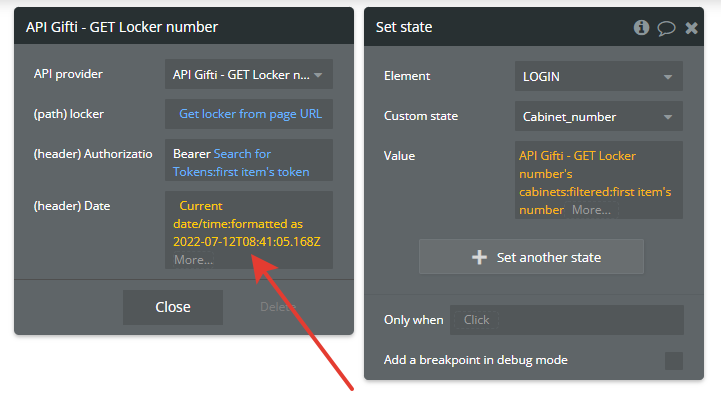721x398 pixels.
Task: Open the comment bubble icon in Set state
Action: [666, 28]
